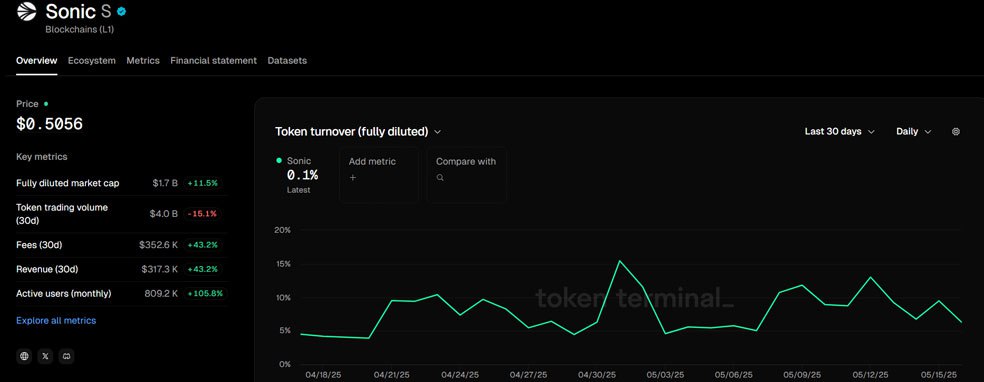Click the 05/09/25 x-axis date label
The width and height of the screenshot is (984, 382).
point(803,375)
